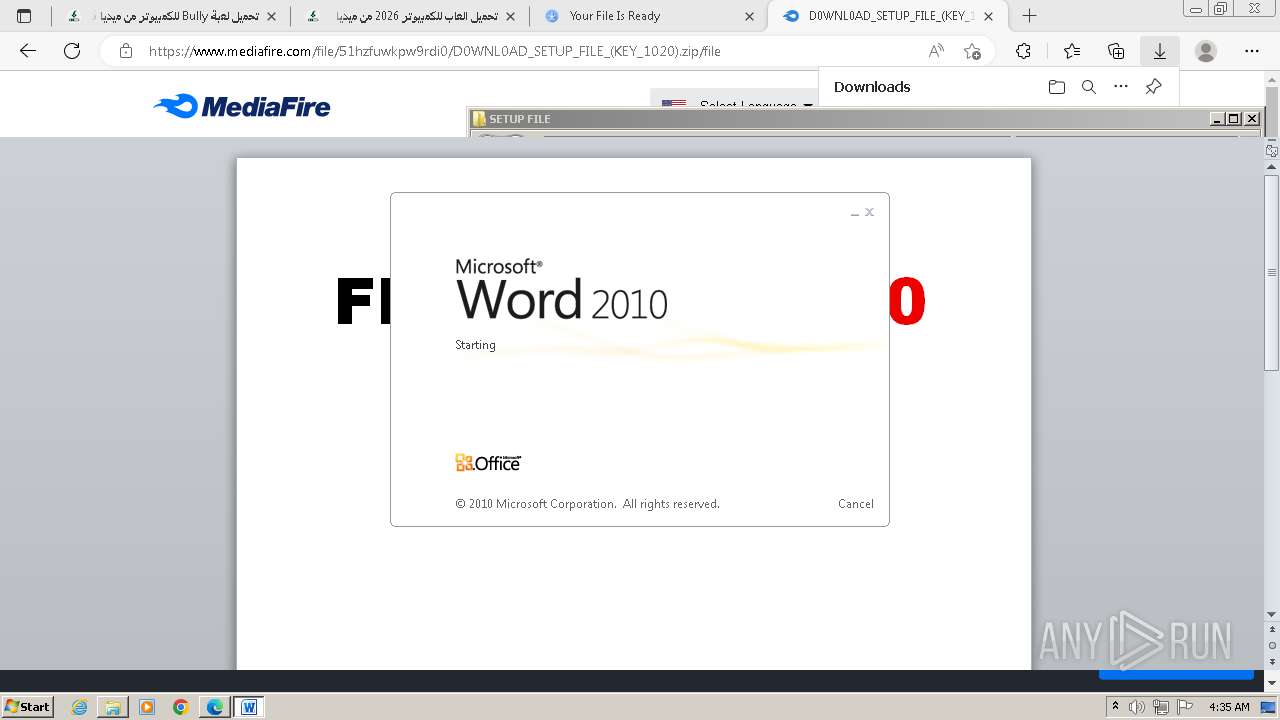This screenshot has width=1280, height=720.
Task: Open a new browser tab
Action: 1029,16
